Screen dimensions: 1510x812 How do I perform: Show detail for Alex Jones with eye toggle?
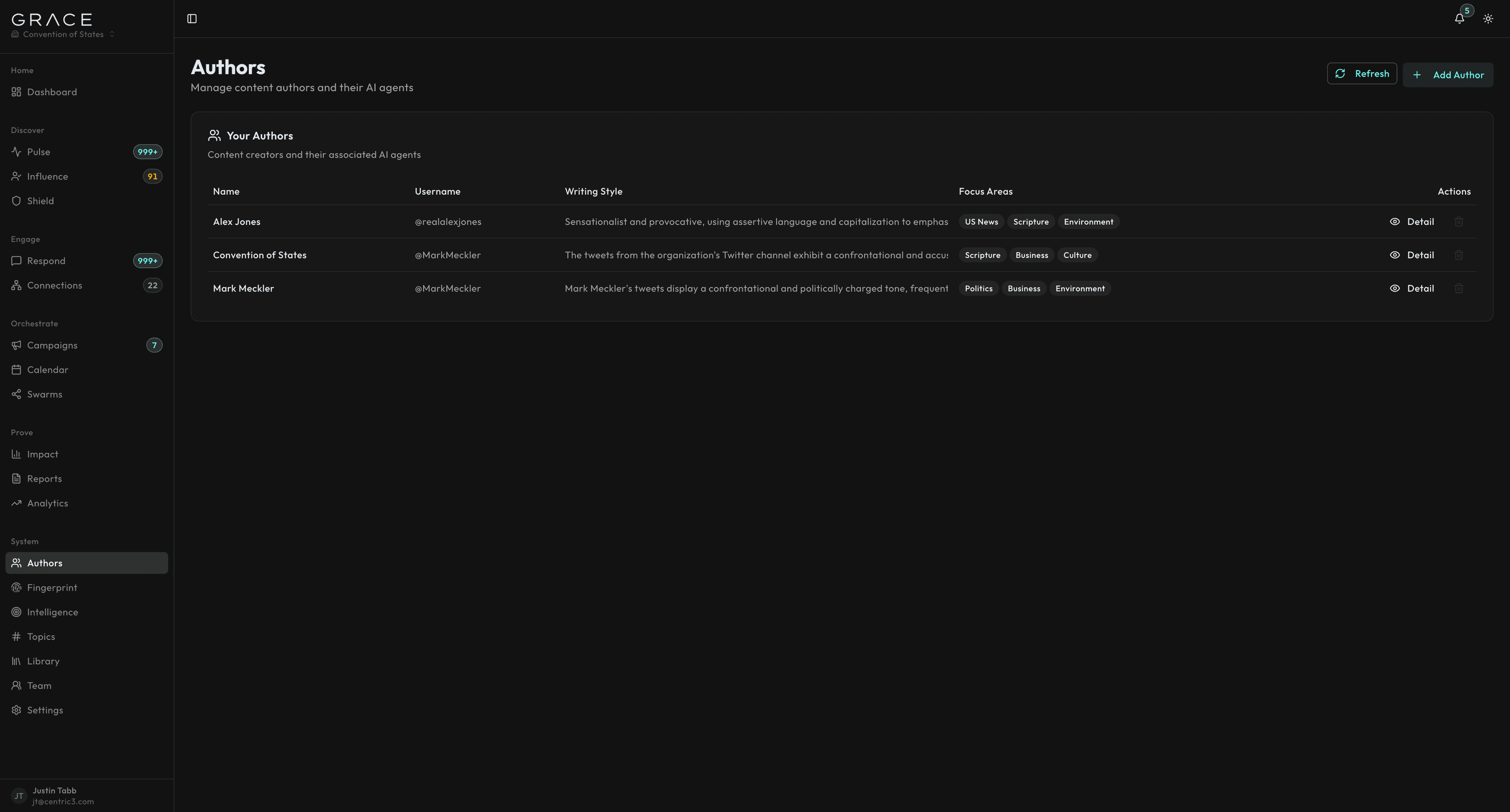click(x=1395, y=222)
